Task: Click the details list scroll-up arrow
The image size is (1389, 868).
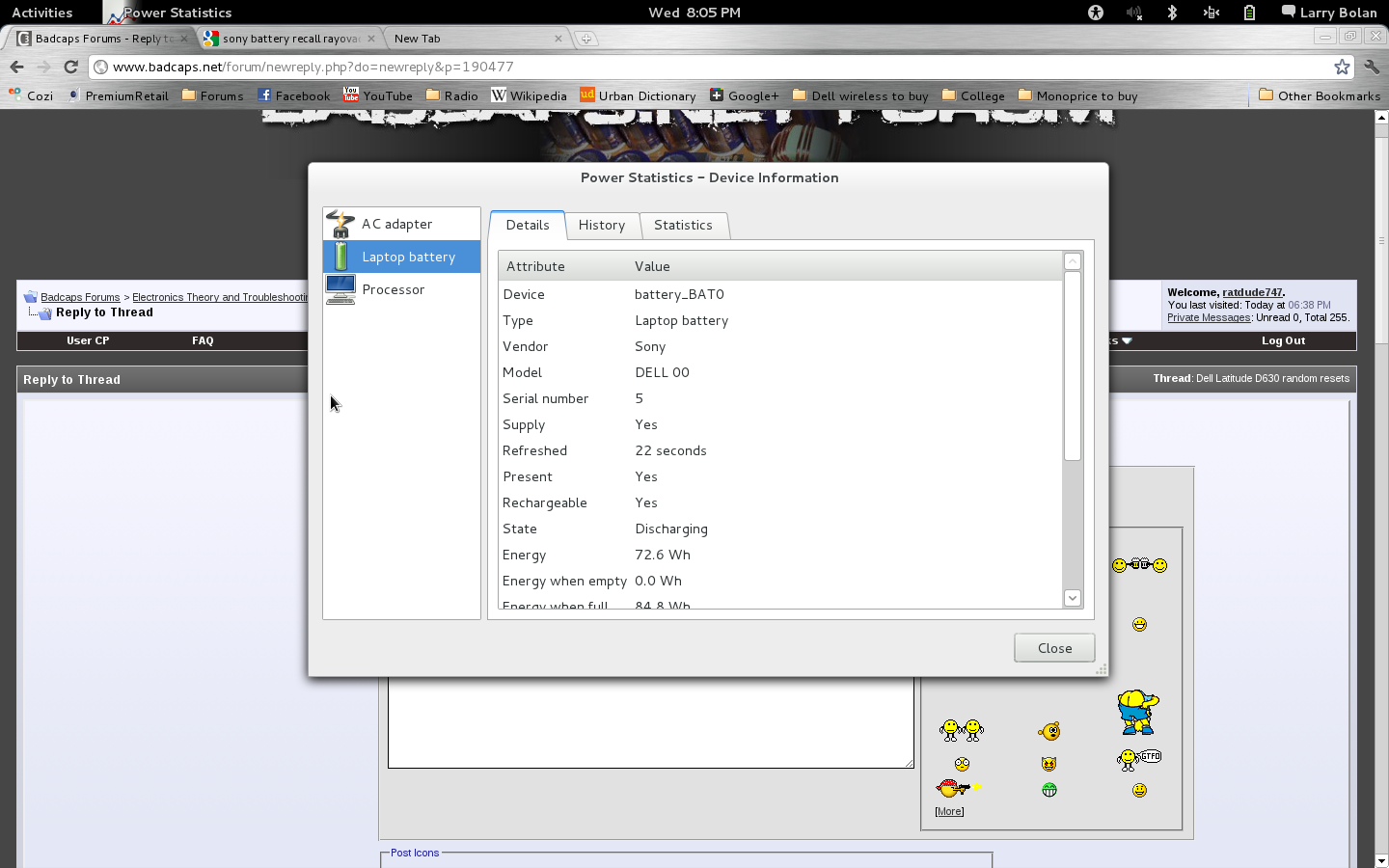Action: tap(1073, 261)
